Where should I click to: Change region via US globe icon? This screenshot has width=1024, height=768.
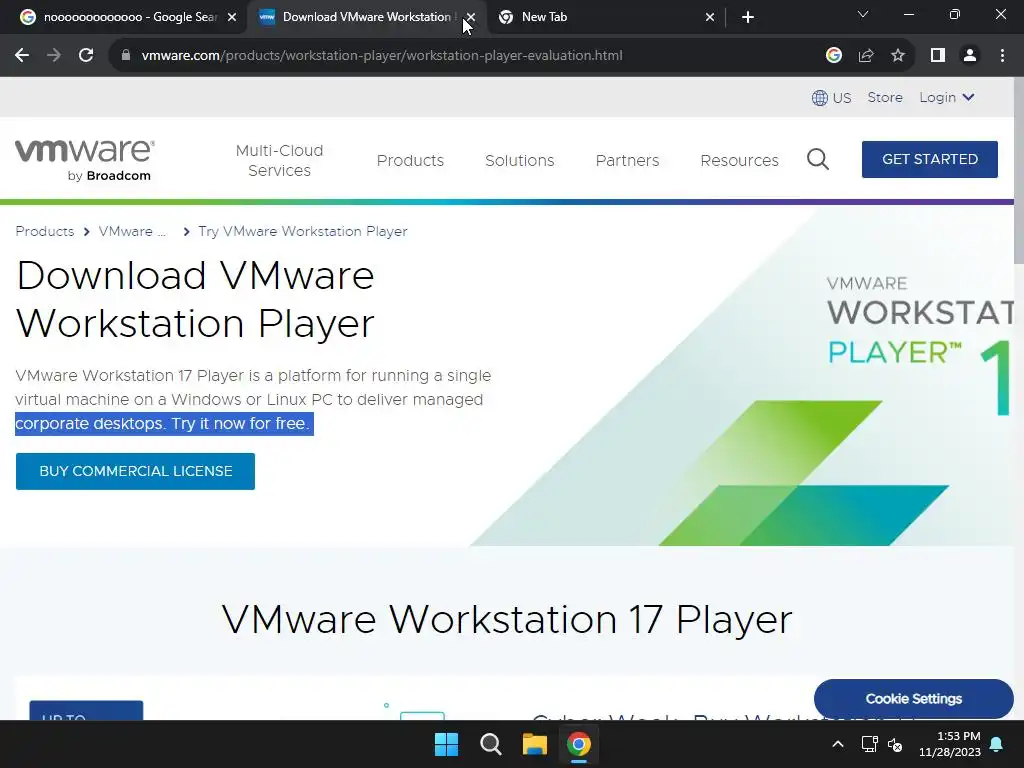[831, 98]
